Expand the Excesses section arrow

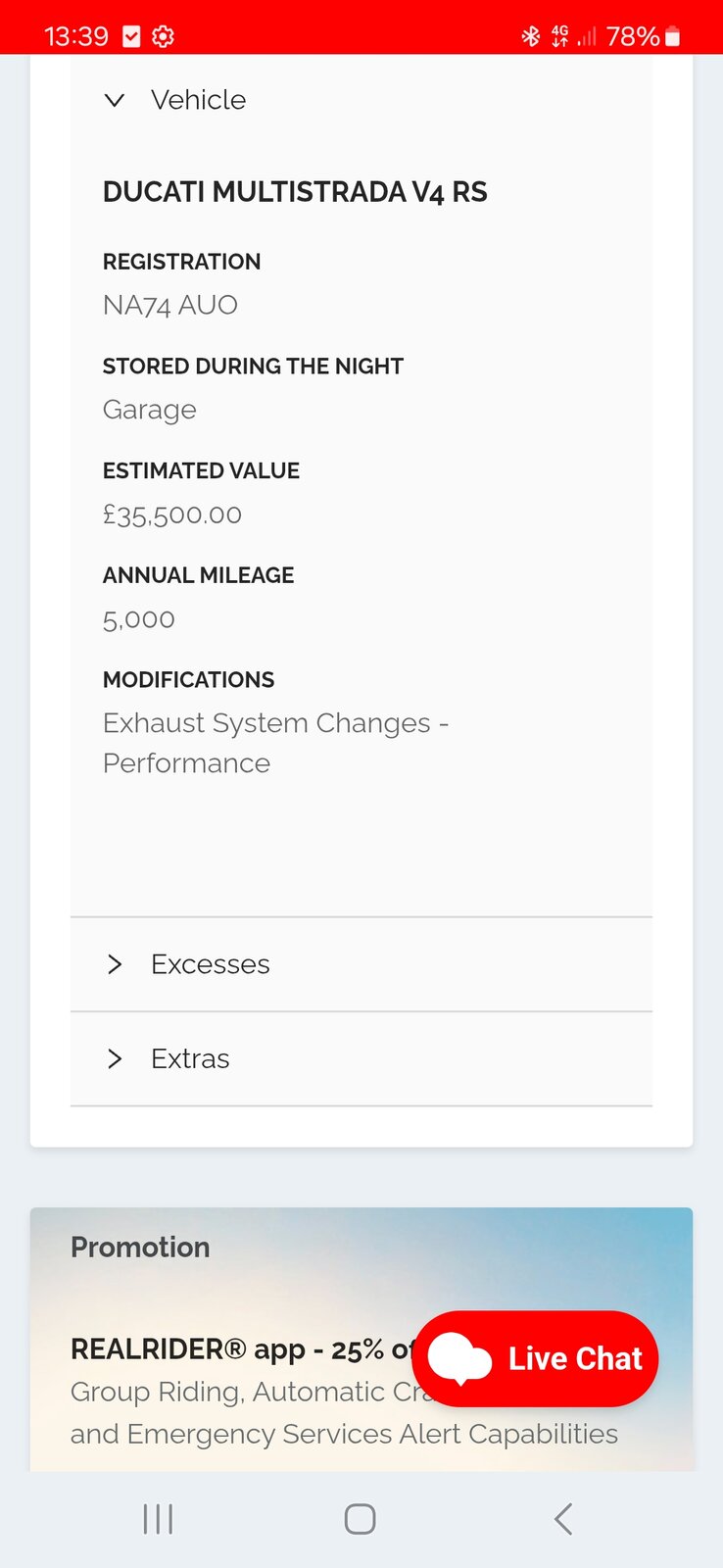pyautogui.click(x=115, y=964)
